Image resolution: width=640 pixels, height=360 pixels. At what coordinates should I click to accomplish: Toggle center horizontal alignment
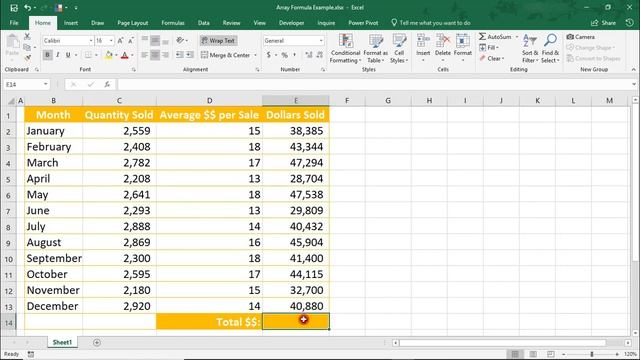pos(155,55)
